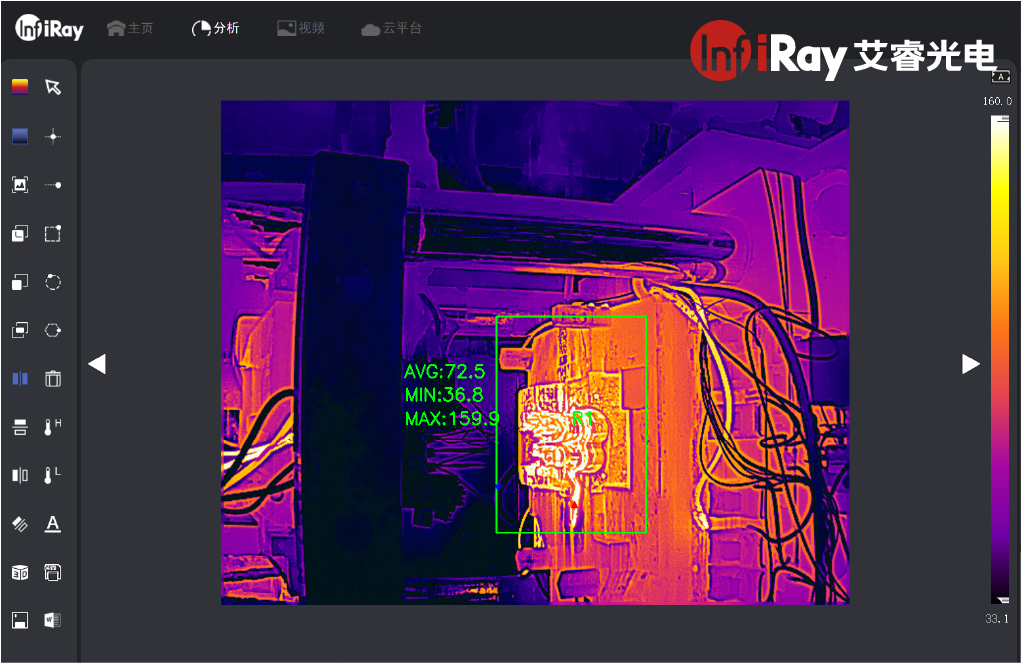This screenshot has width=1021, height=663.
Task: Show the next thermal image
Action: (970, 364)
